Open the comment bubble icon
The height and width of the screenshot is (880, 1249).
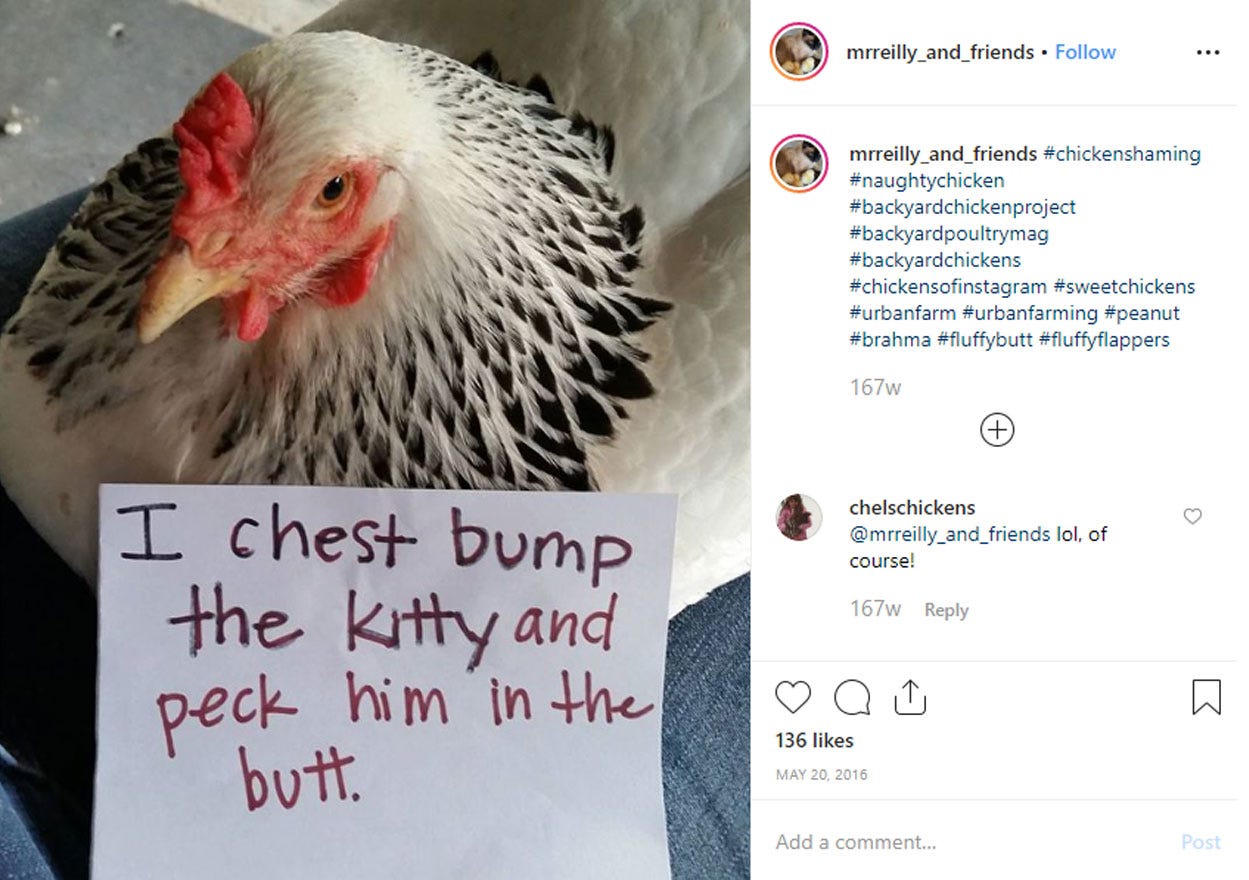click(851, 697)
